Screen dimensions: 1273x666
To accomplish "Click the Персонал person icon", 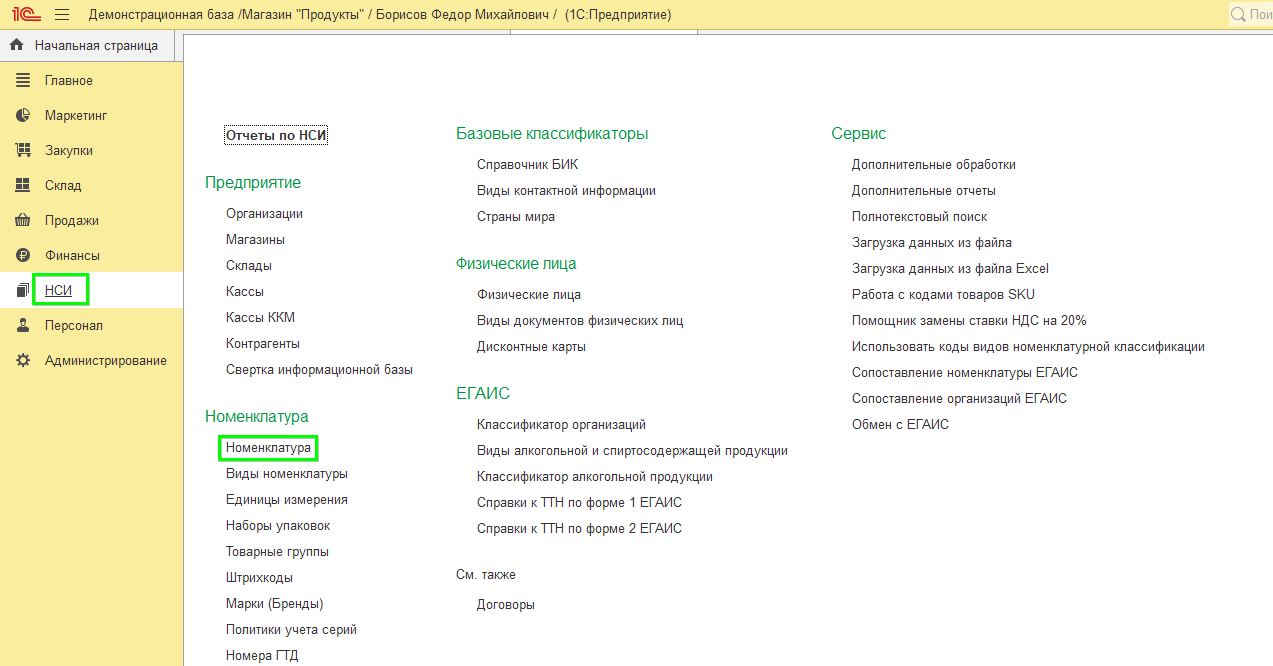I will [23, 325].
